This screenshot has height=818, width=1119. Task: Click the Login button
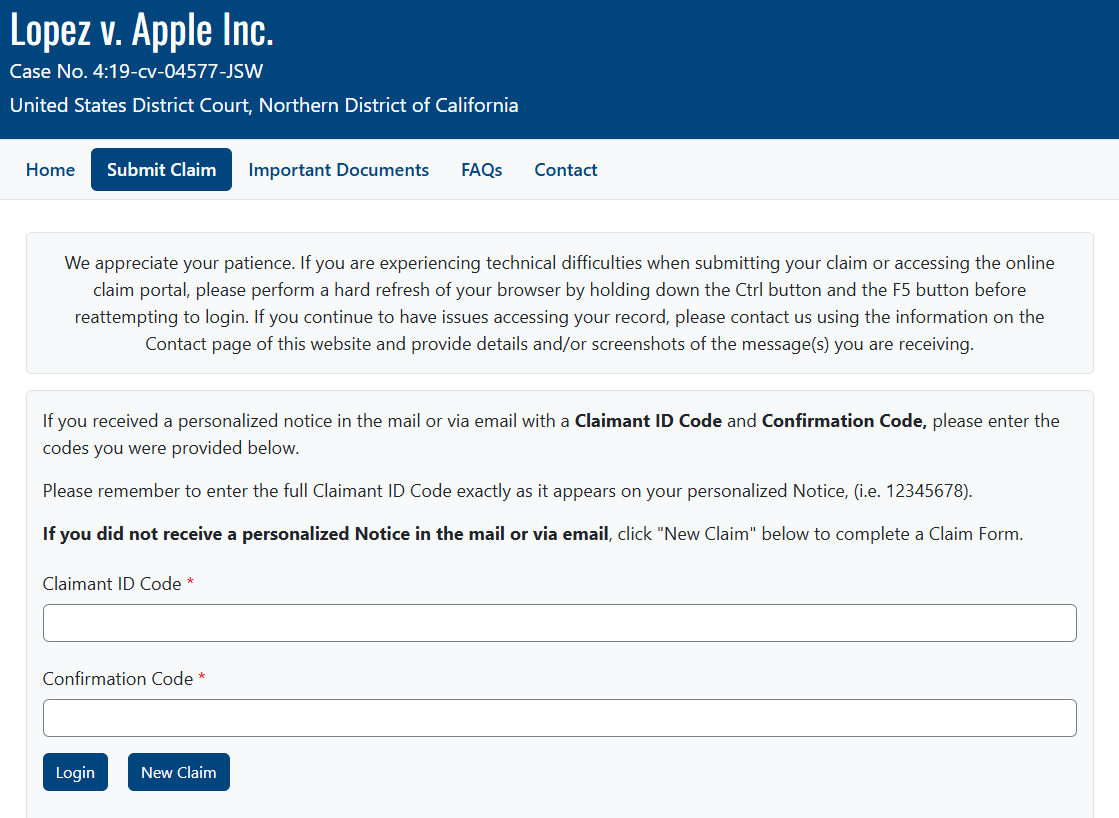click(x=75, y=772)
